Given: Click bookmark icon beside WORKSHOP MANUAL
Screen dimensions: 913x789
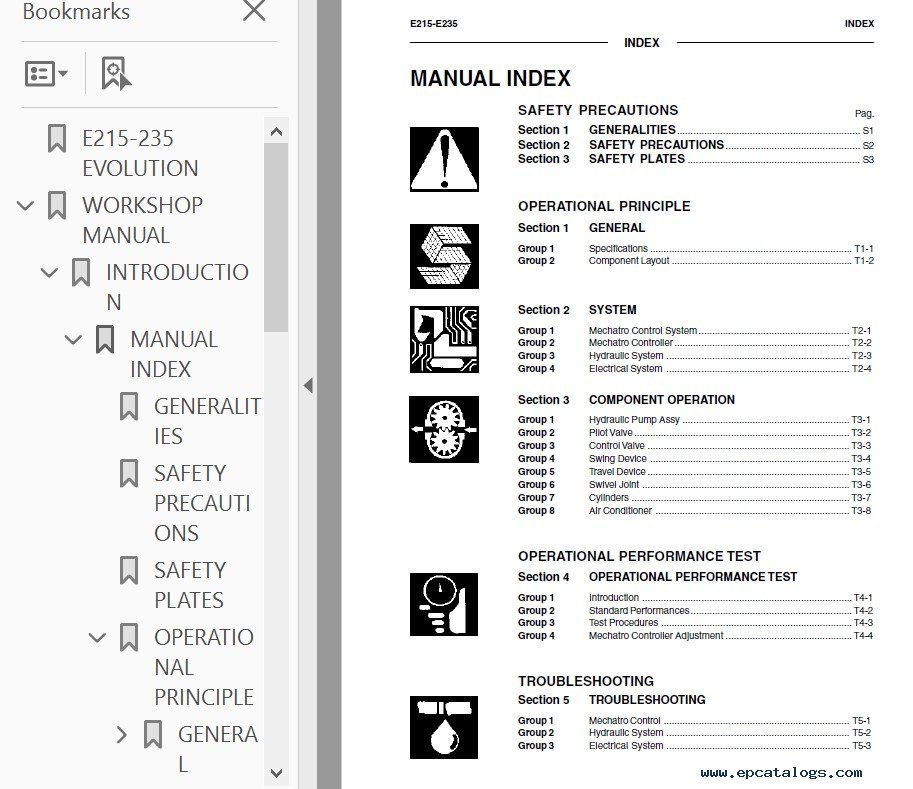Looking at the screenshot, I should click(56, 206).
